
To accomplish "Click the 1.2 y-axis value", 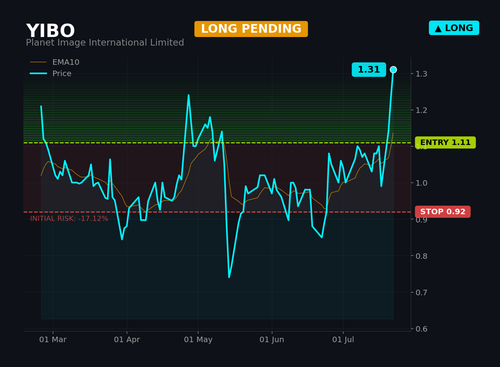I will [421, 110].
